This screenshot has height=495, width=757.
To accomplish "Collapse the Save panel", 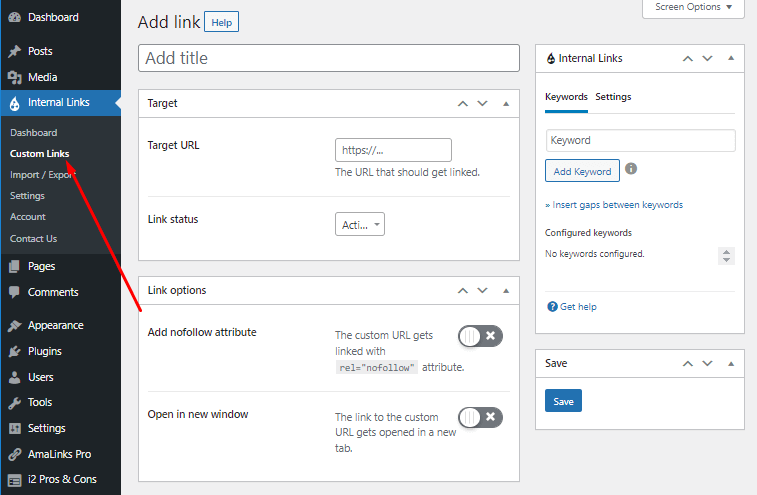I will coord(731,364).
